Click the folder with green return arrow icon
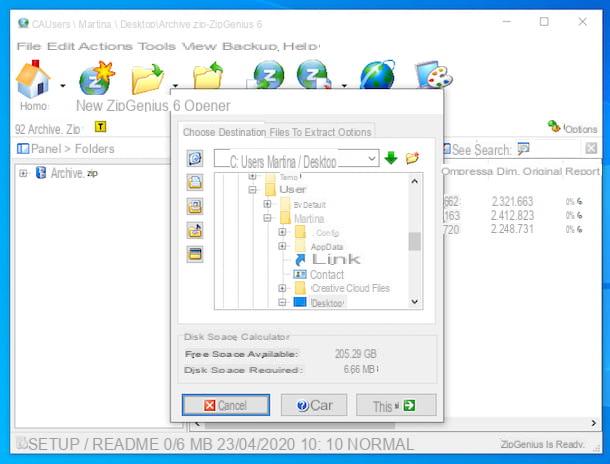This screenshot has height=464, width=610. click(209, 76)
